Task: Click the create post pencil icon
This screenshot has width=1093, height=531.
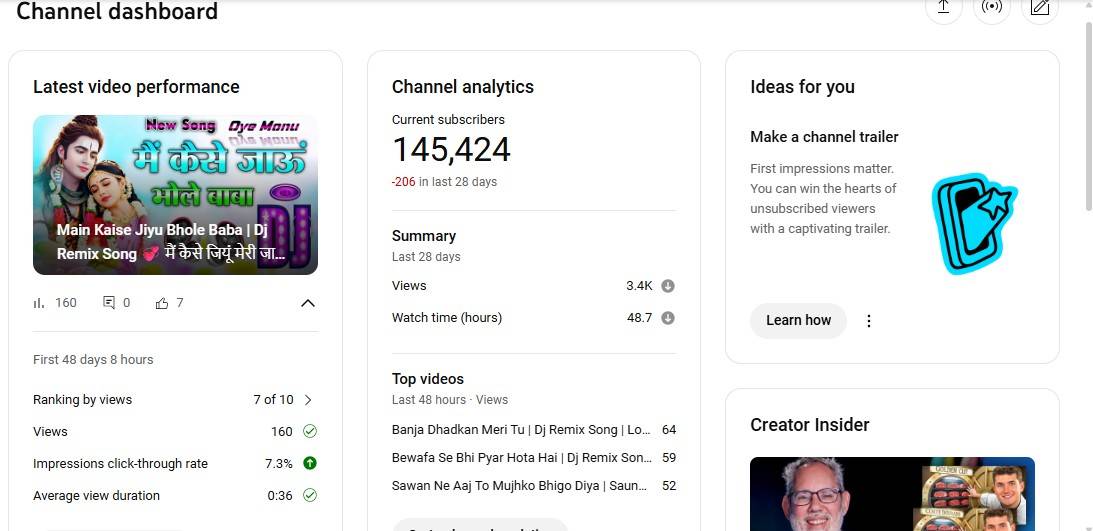Action: point(1040,8)
